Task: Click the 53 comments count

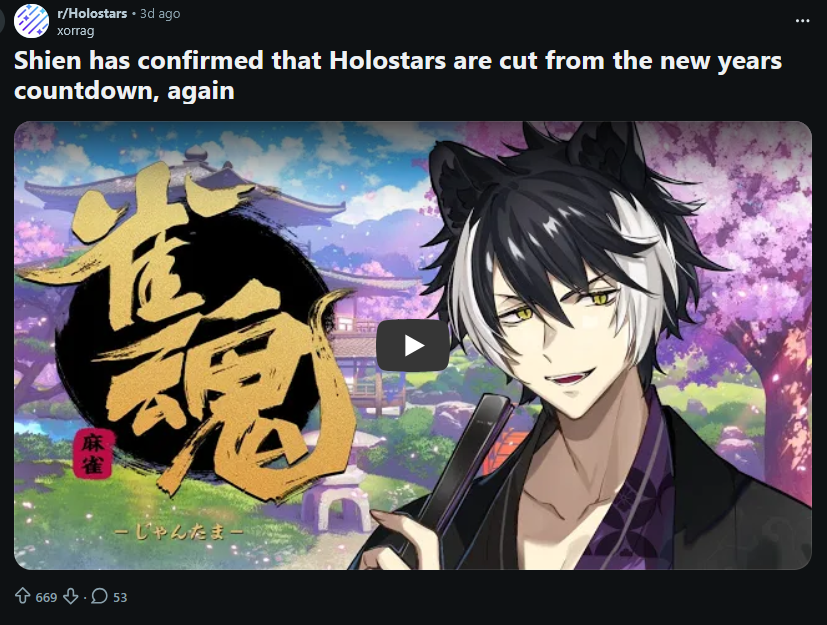Action: (120, 597)
